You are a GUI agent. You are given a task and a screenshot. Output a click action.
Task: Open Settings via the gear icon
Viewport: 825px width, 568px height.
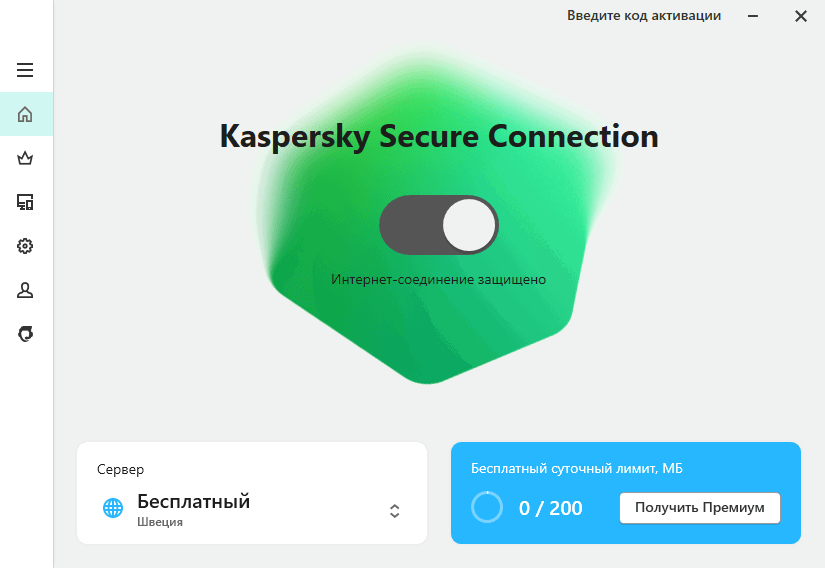coord(25,246)
